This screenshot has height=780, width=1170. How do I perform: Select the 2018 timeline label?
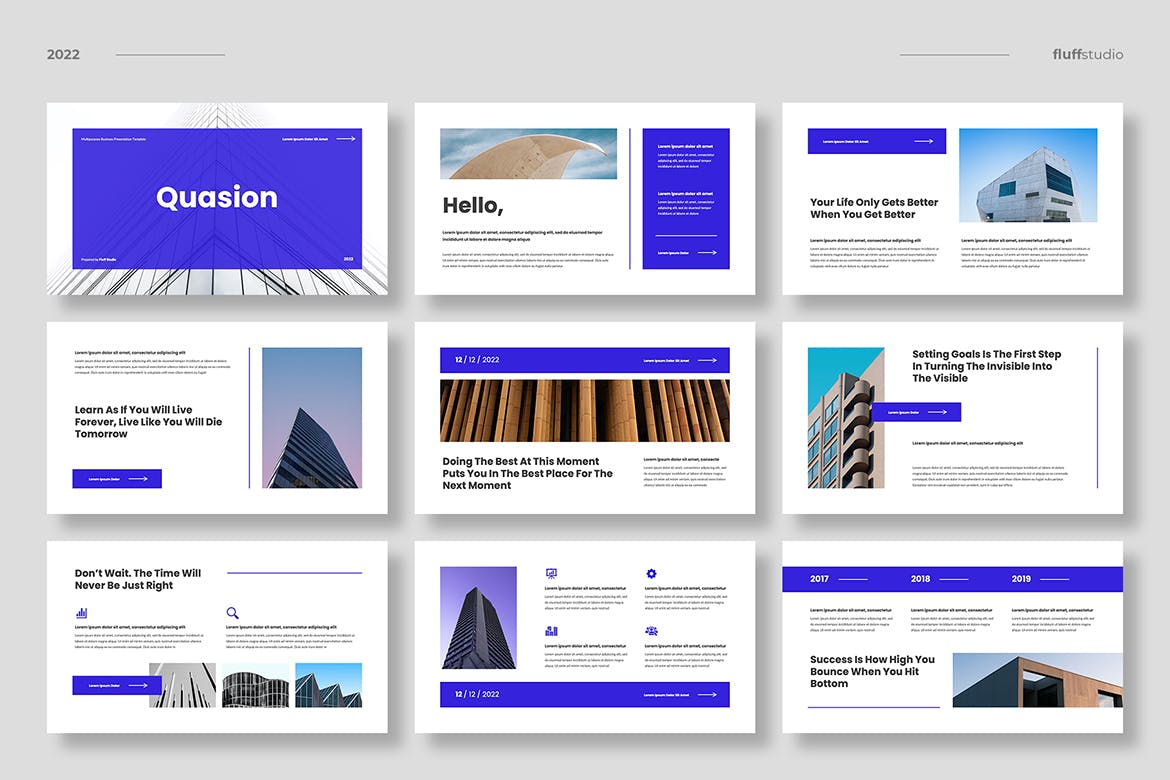click(920, 579)
